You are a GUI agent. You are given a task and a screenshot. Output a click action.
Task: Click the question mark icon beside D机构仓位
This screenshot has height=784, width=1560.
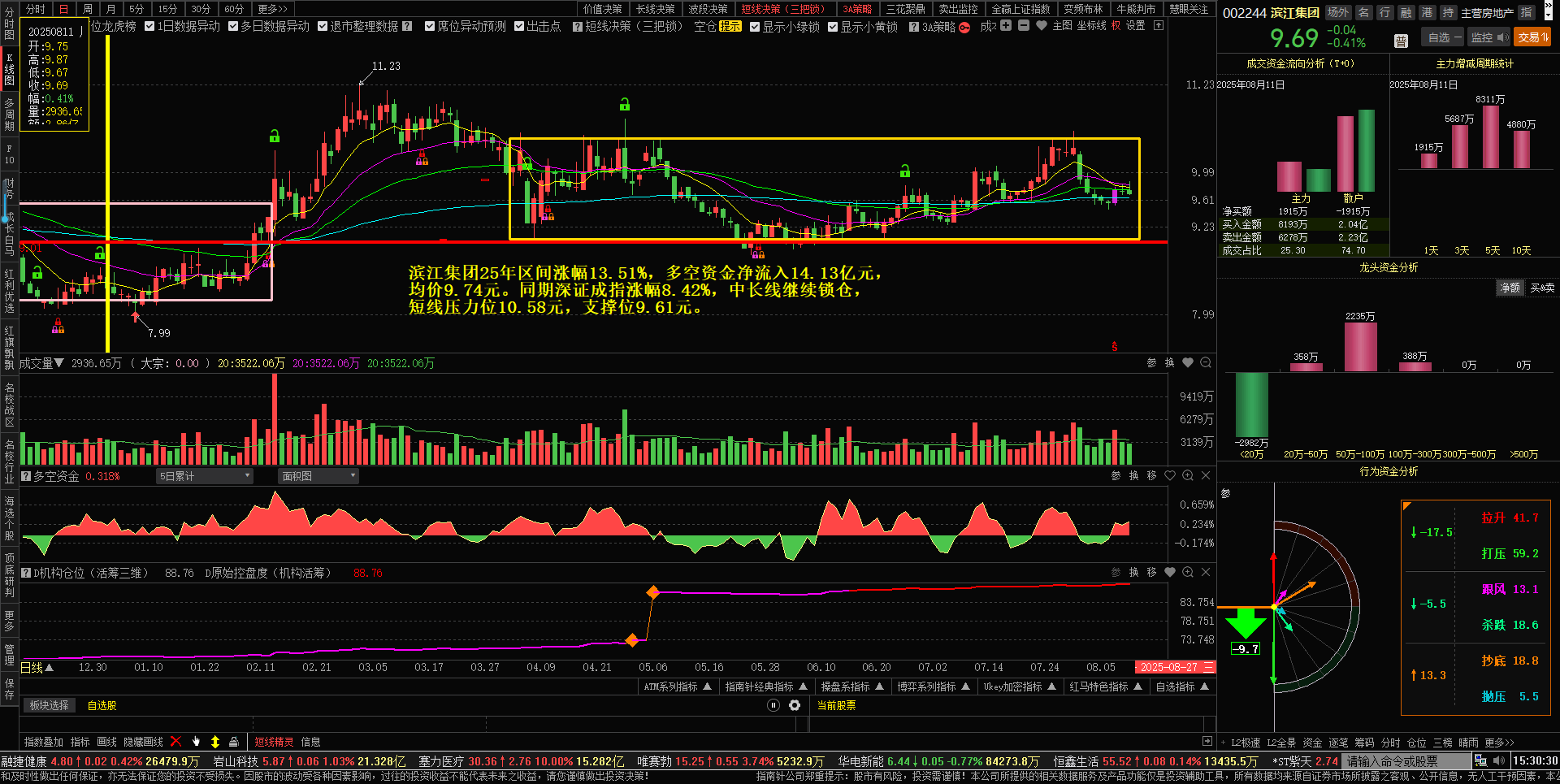pyautogui.click(x=26, y=574)
